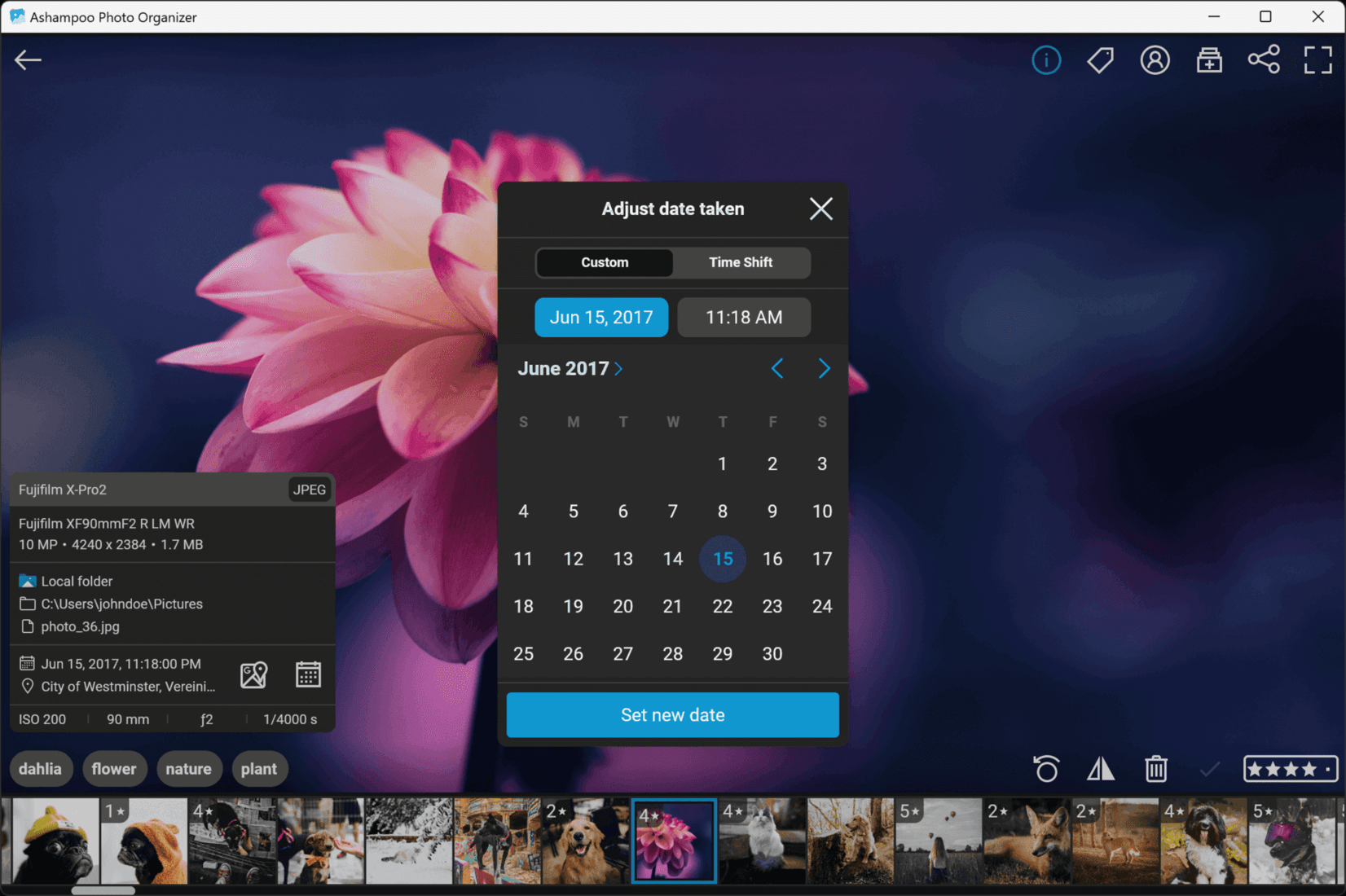Expand the June 2017 month picker

pyautogui.click(x=570, y=368)
